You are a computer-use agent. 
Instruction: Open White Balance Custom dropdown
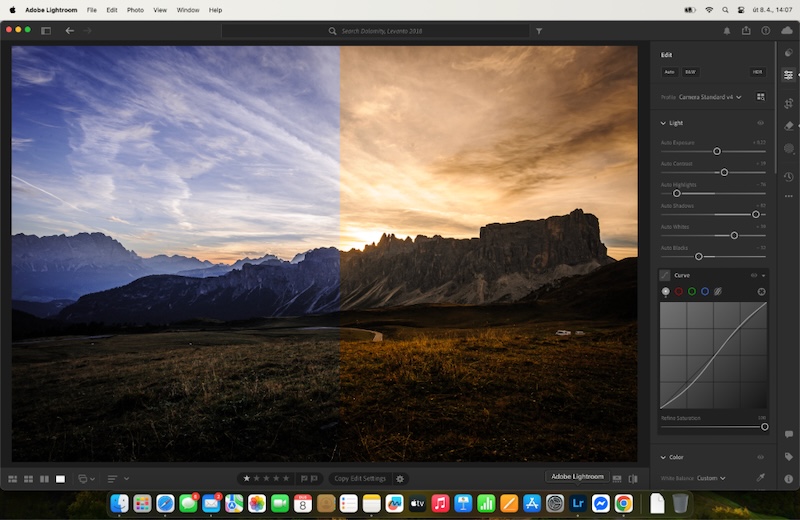coord(711,478)
